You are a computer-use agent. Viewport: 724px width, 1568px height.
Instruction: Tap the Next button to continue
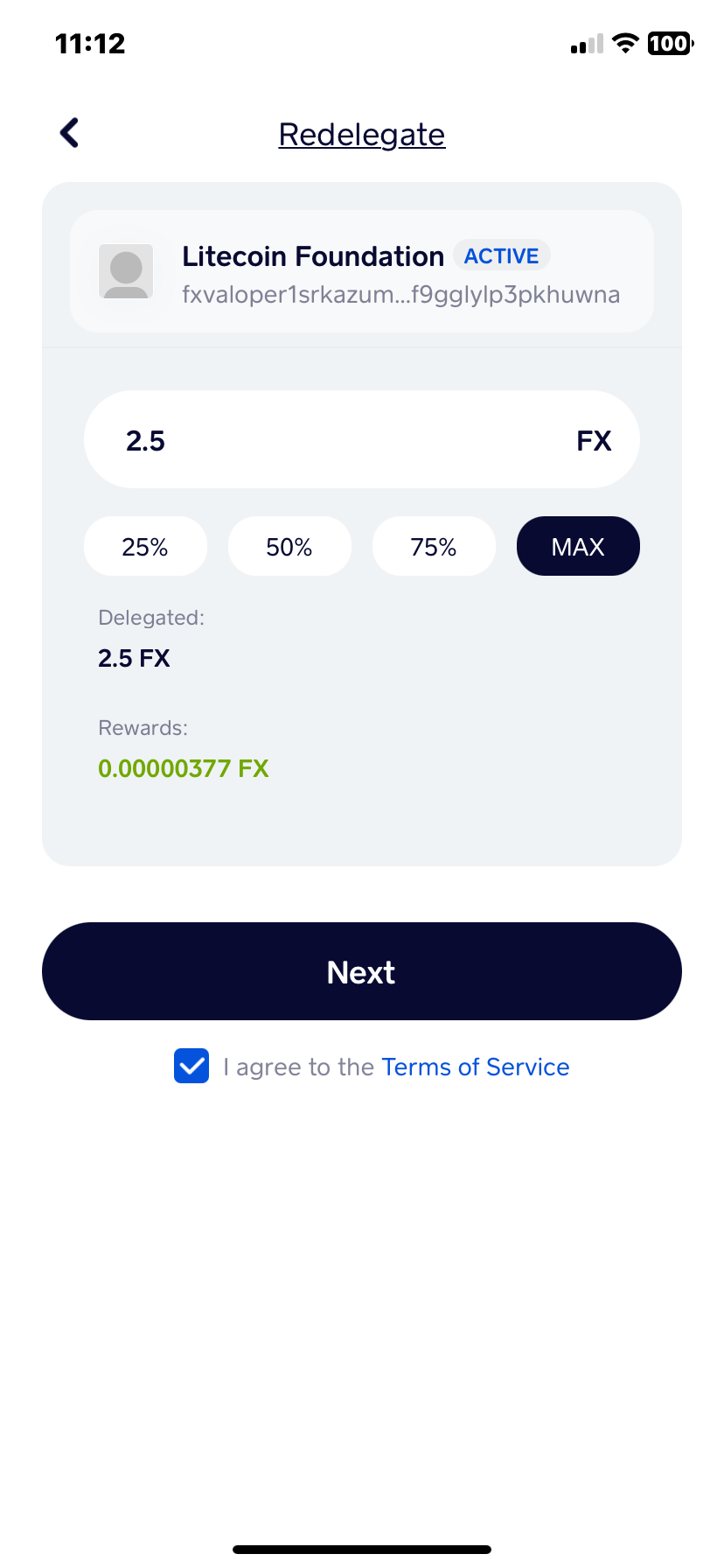point(362,971)
